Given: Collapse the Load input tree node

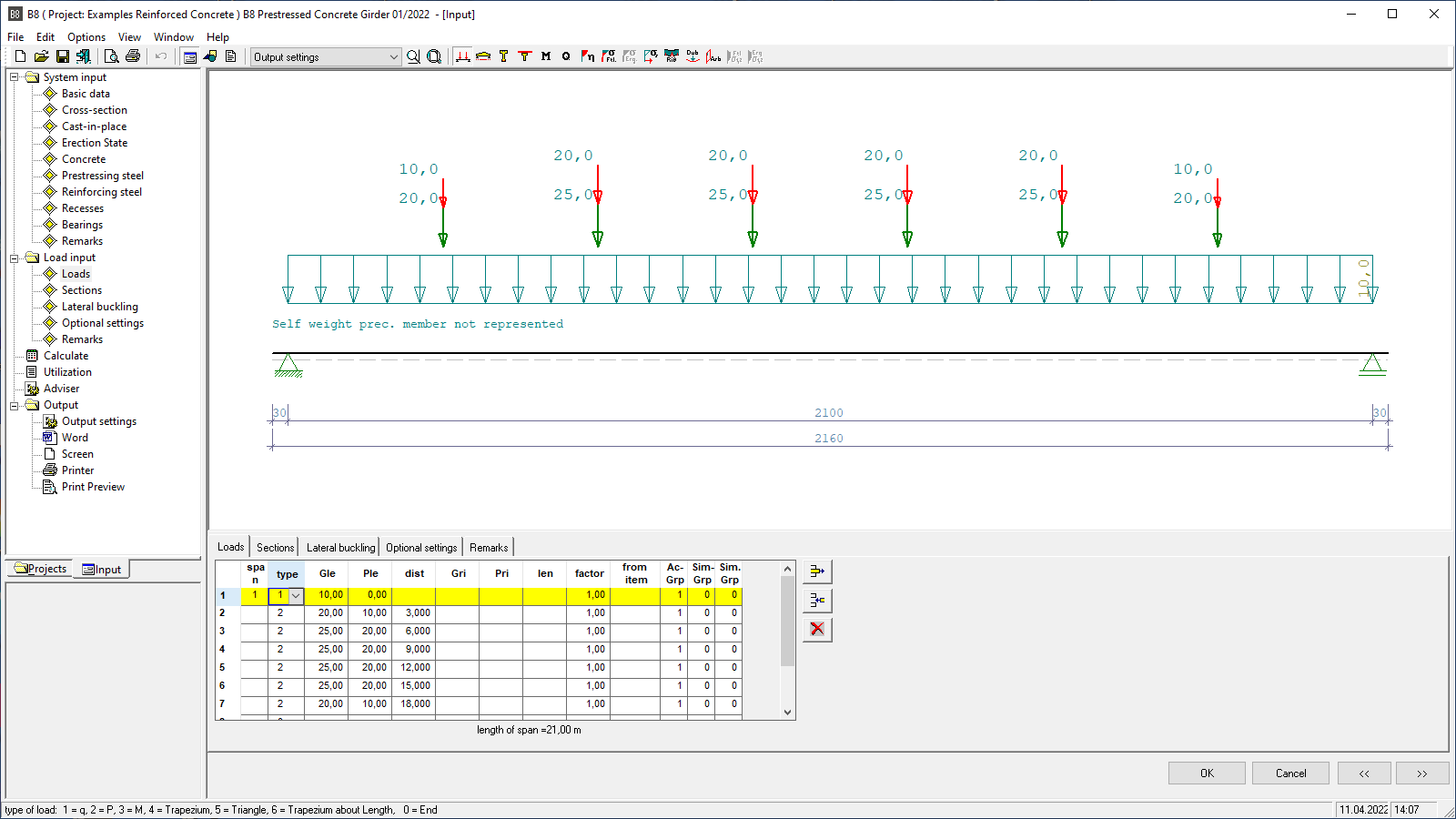Looking at the screenshot, I should tap(15, 258).
